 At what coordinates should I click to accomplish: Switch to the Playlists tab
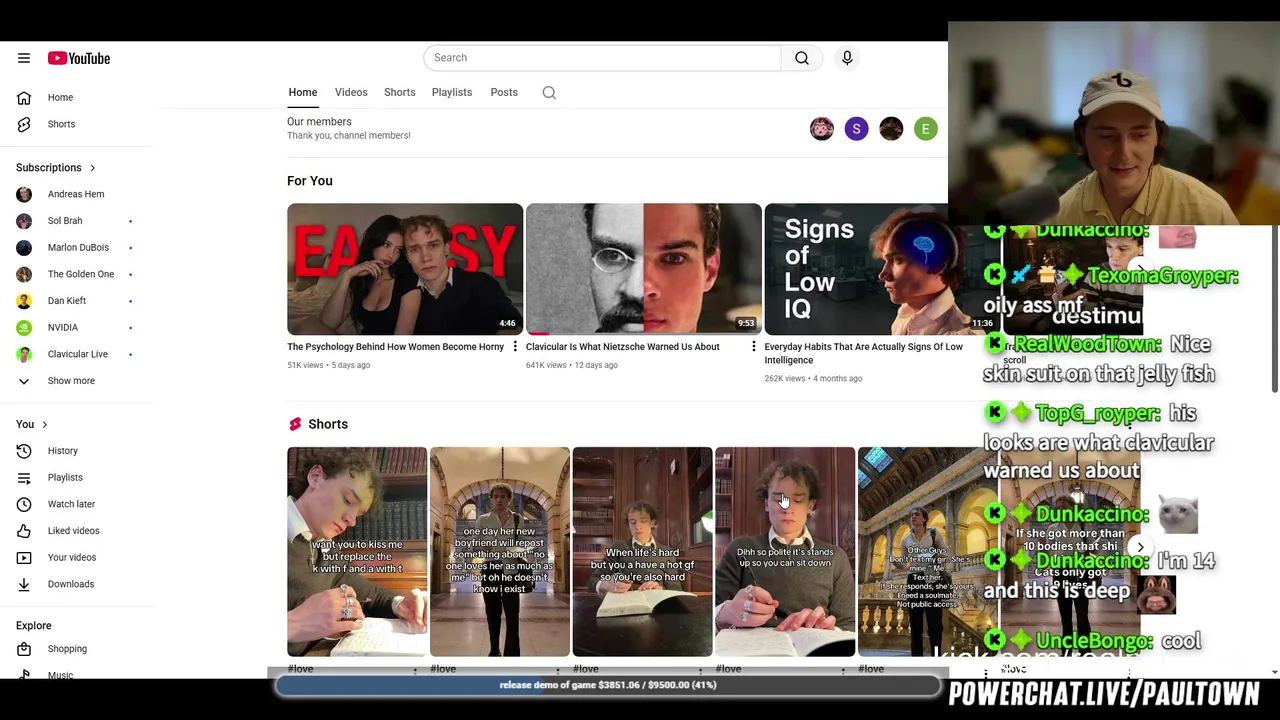click(x=452, y=92)
